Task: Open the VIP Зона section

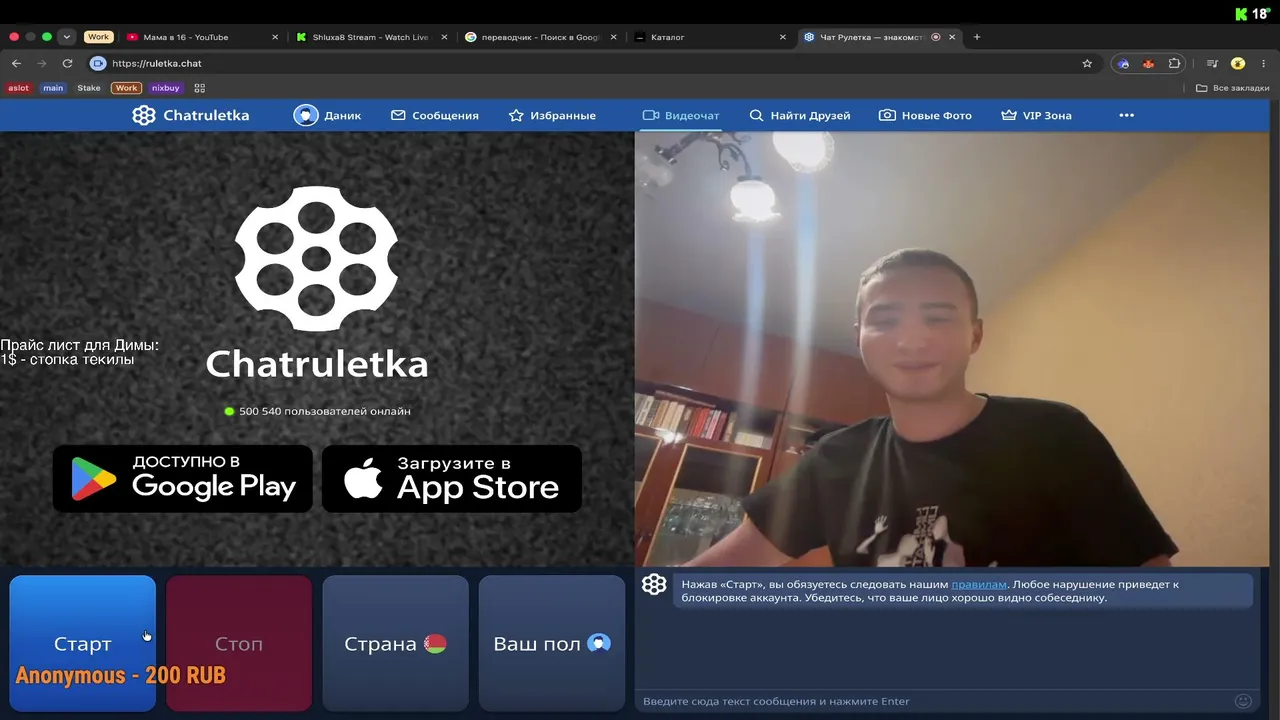Action: pos(1036,115)
